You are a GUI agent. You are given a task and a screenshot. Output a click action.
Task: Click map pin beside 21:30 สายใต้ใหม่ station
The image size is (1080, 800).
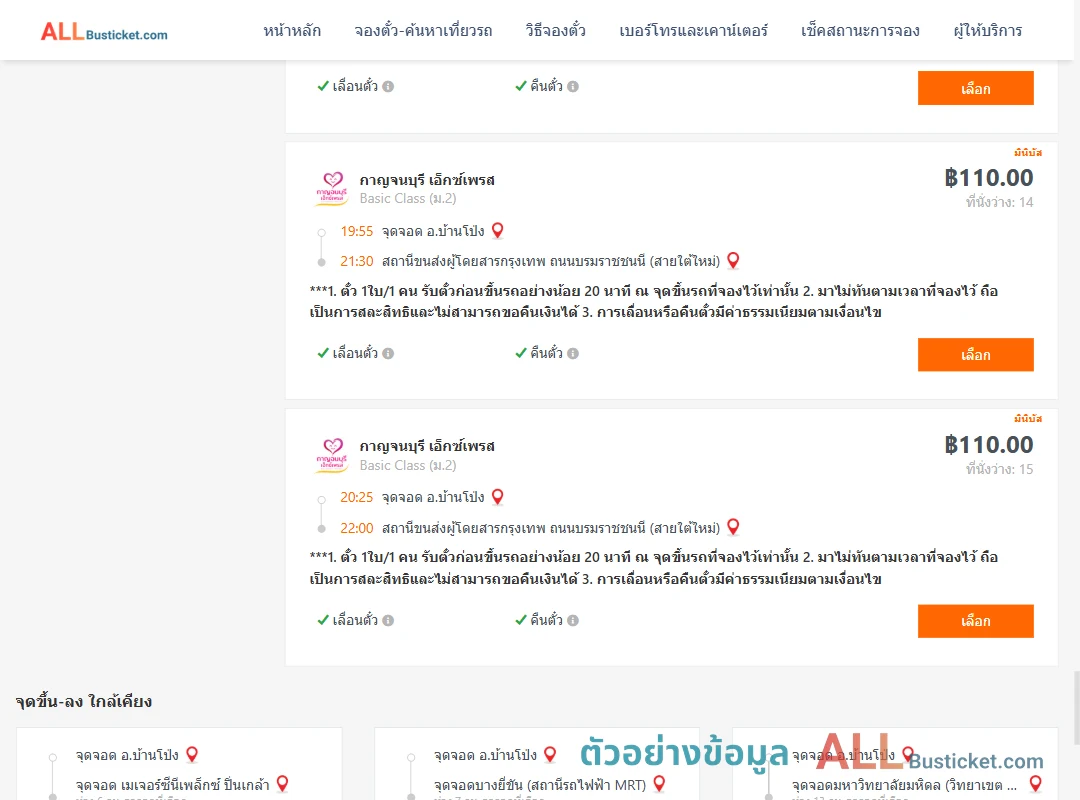click(734, 260)
